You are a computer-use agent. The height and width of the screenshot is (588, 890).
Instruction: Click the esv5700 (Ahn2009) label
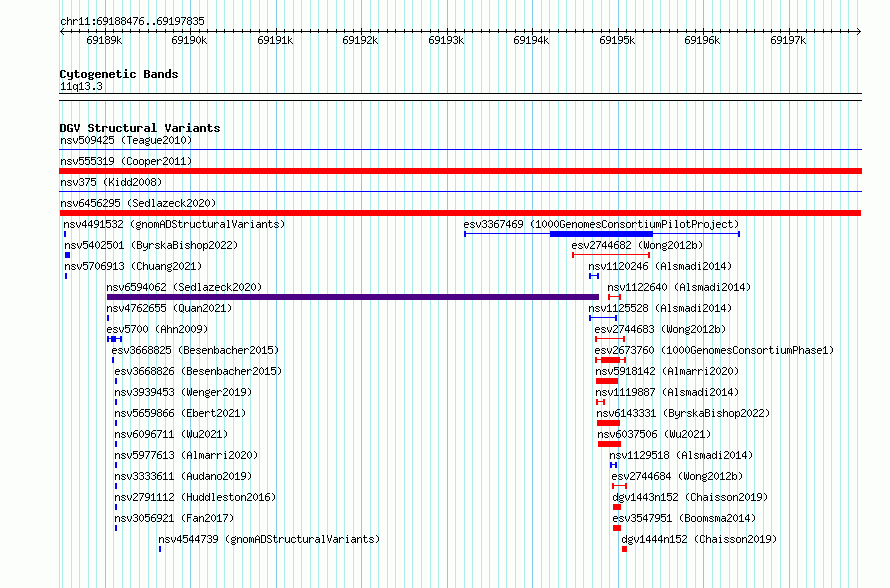pyautogui.click(x=157, y=329)
